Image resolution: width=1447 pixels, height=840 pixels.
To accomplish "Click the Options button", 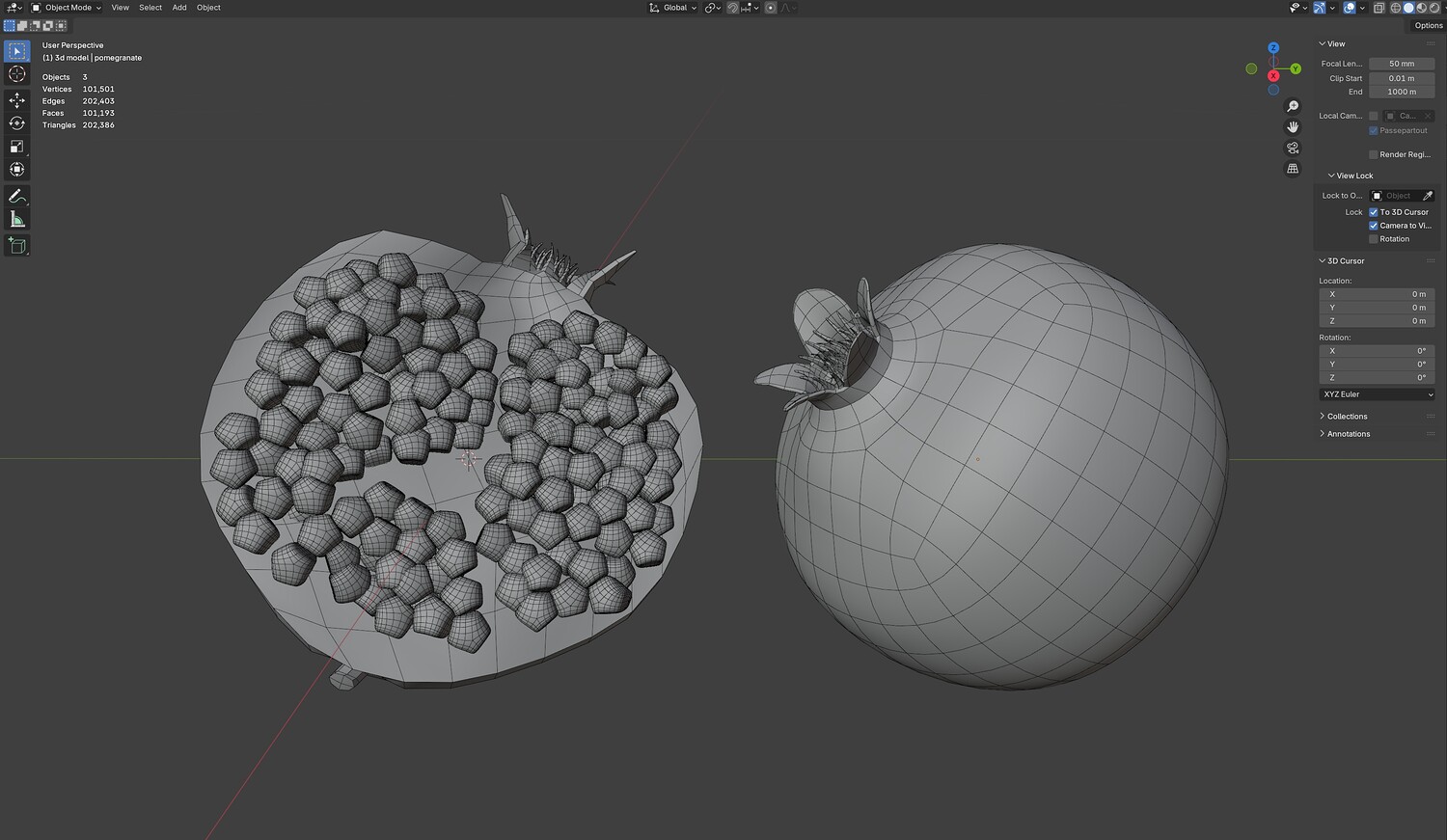I will pos(1428,26).
